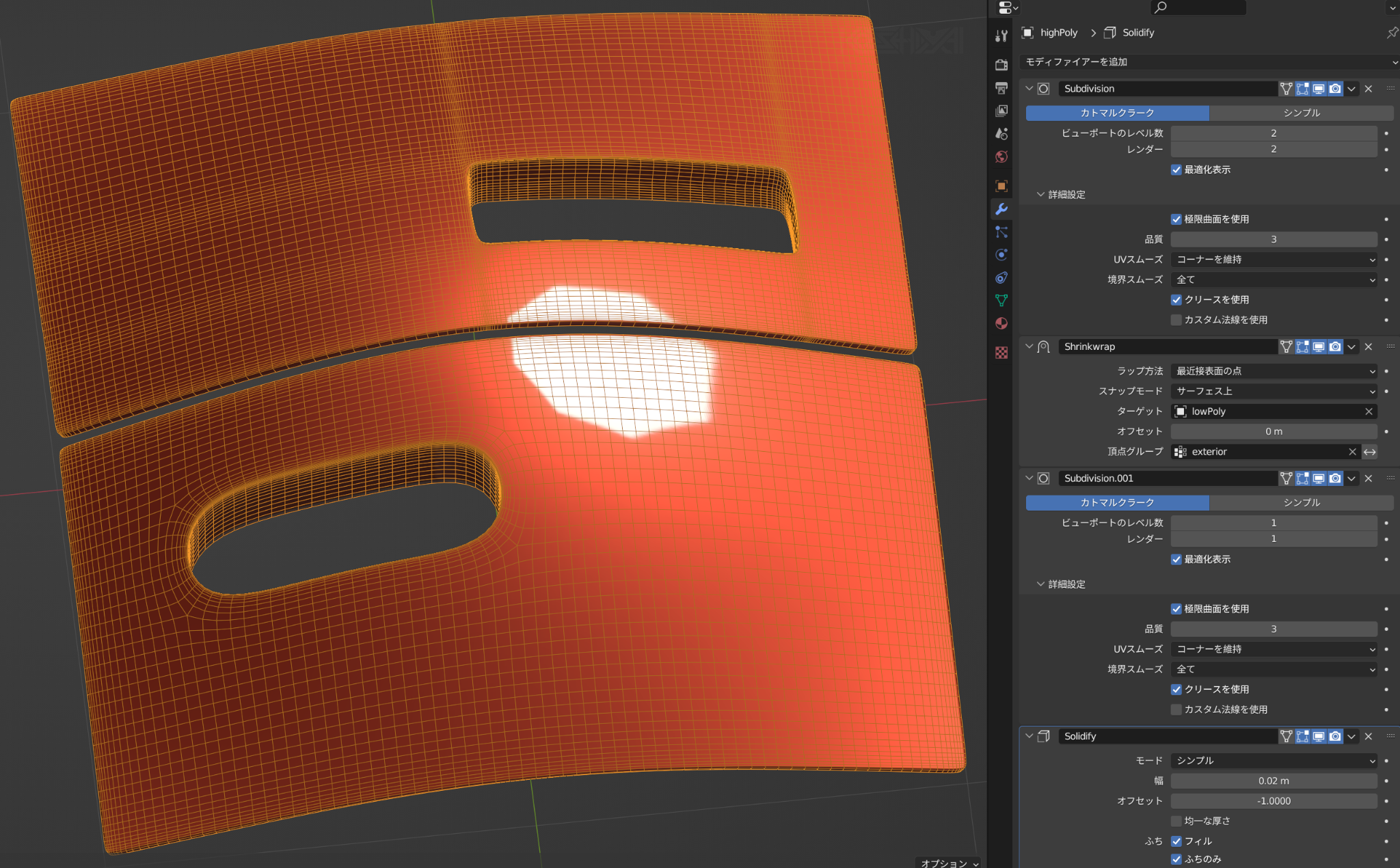Open the ラップ方法 dropdown in Shrinkwrap
Viewport: 1400px width, 868px height.
(x=1274, y=371)
